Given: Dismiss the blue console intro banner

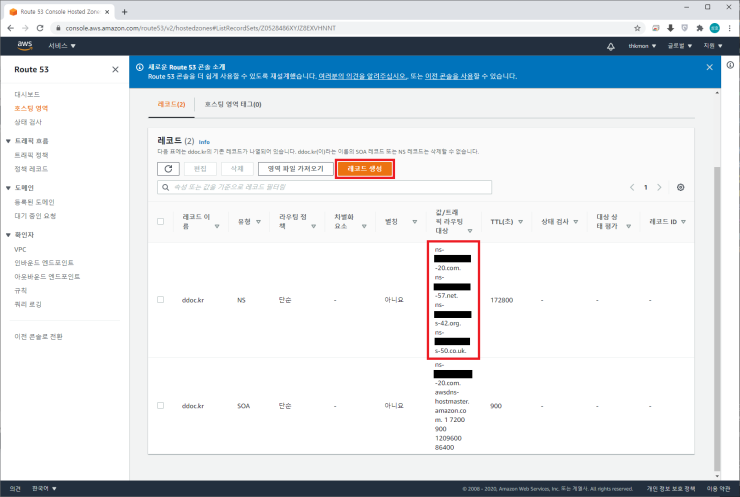Looking at the screenshot, I should click(x=710, y=67).
